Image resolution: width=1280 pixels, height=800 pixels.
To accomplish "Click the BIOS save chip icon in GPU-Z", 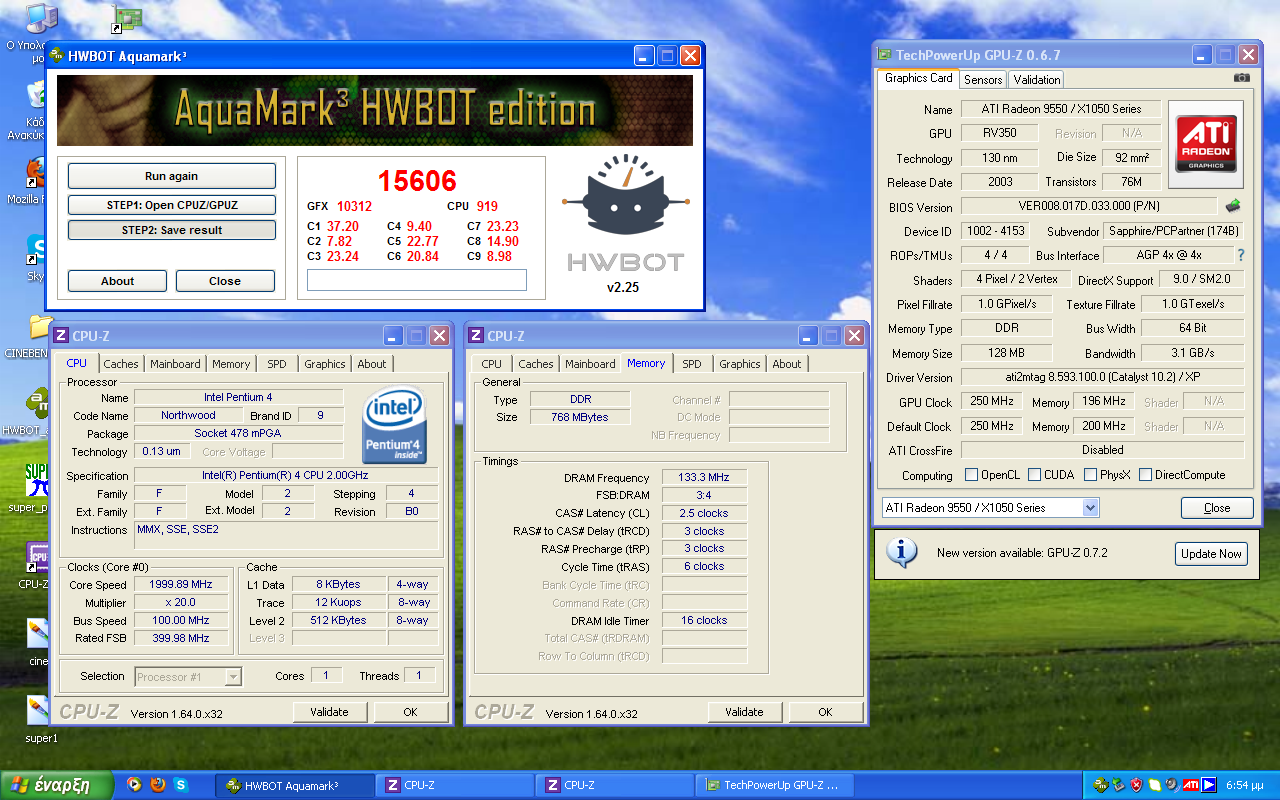I will [1234, 206].
